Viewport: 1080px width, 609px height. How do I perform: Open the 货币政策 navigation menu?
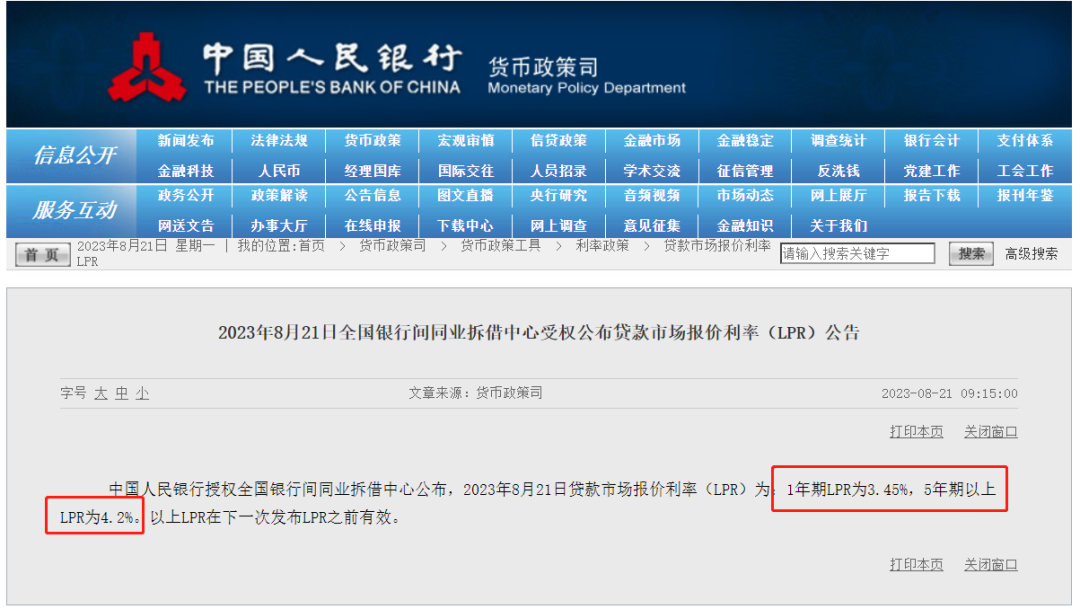click(372, 141)
